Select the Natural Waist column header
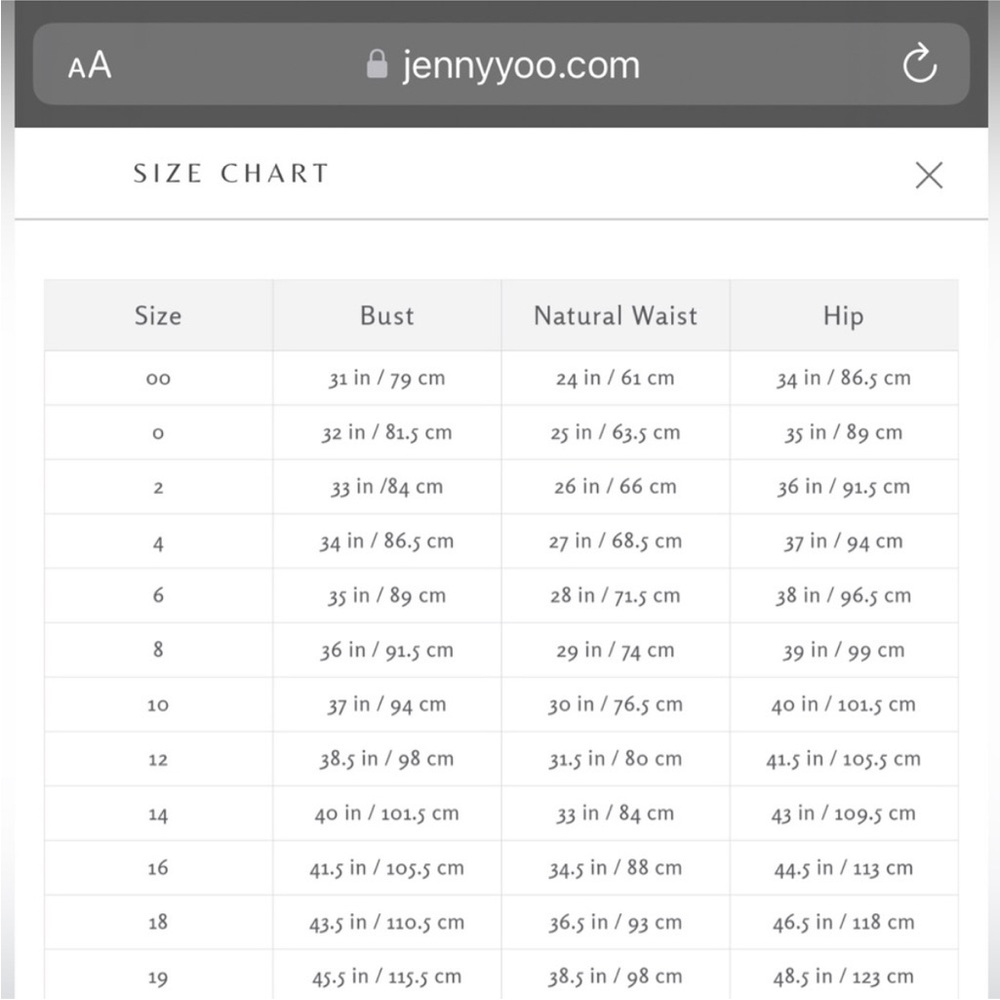 615,316
